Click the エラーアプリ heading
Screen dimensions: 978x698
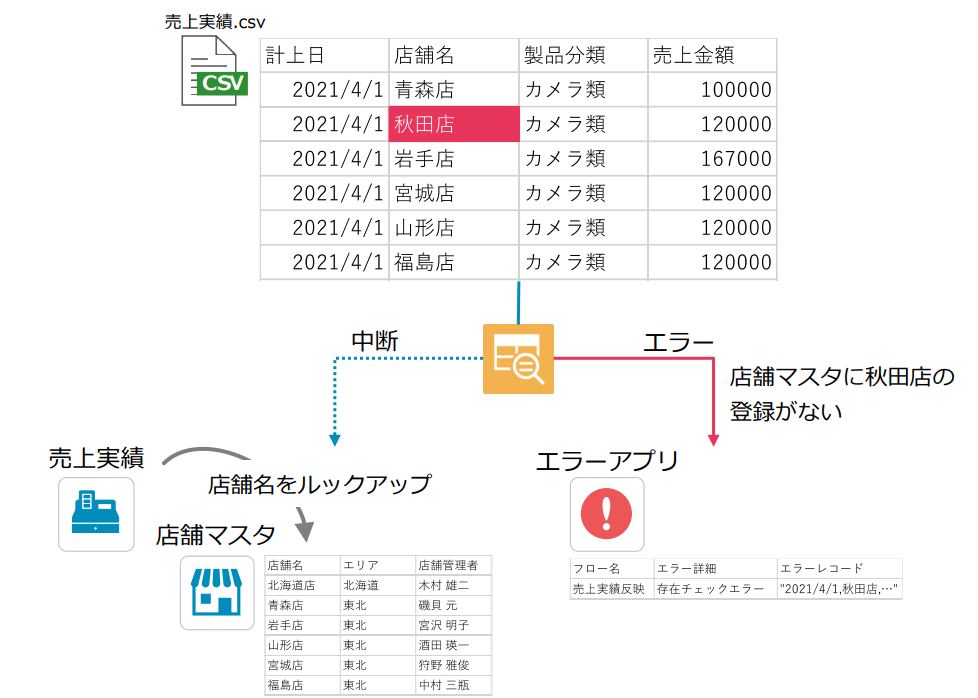coord(606,460)
